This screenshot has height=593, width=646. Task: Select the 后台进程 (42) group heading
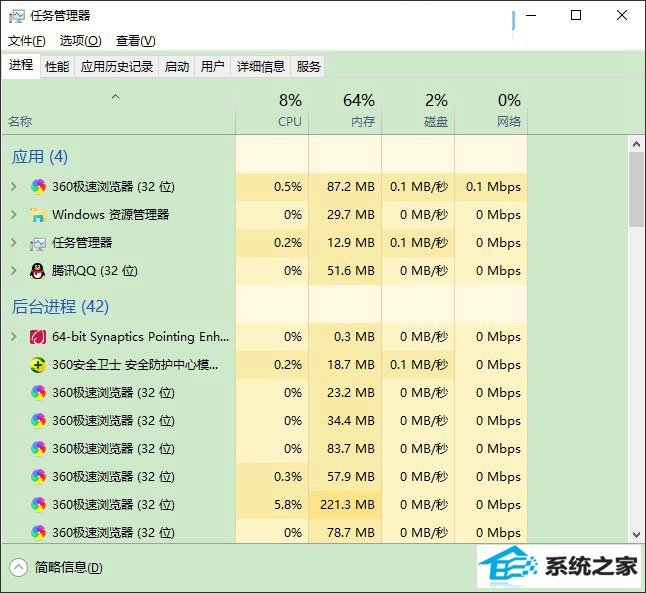click(x=60, y=307)
